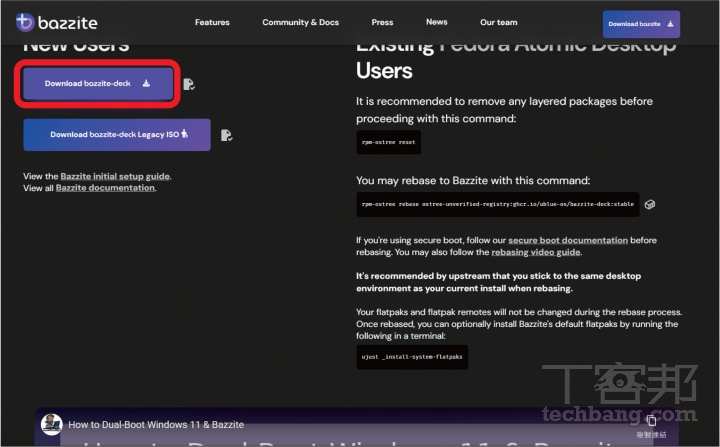This screenshot has width=720, height=447.
Task: Click the copy link icon on video
Action: [x=651, y=420]
